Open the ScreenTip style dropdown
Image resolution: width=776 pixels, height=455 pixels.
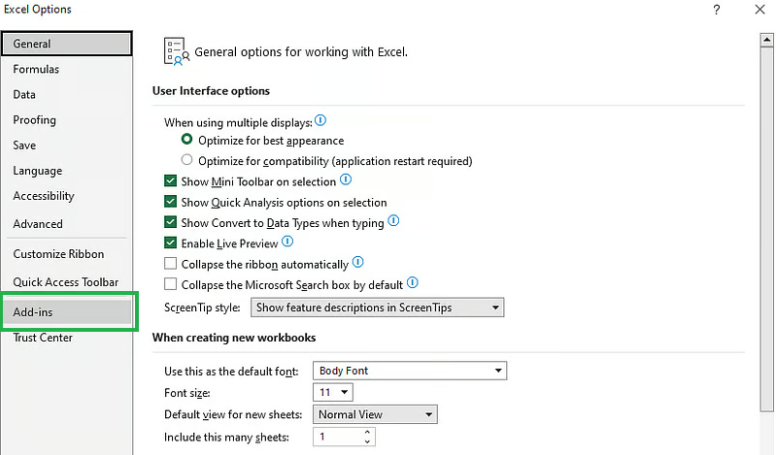click(x=377, y=307)
